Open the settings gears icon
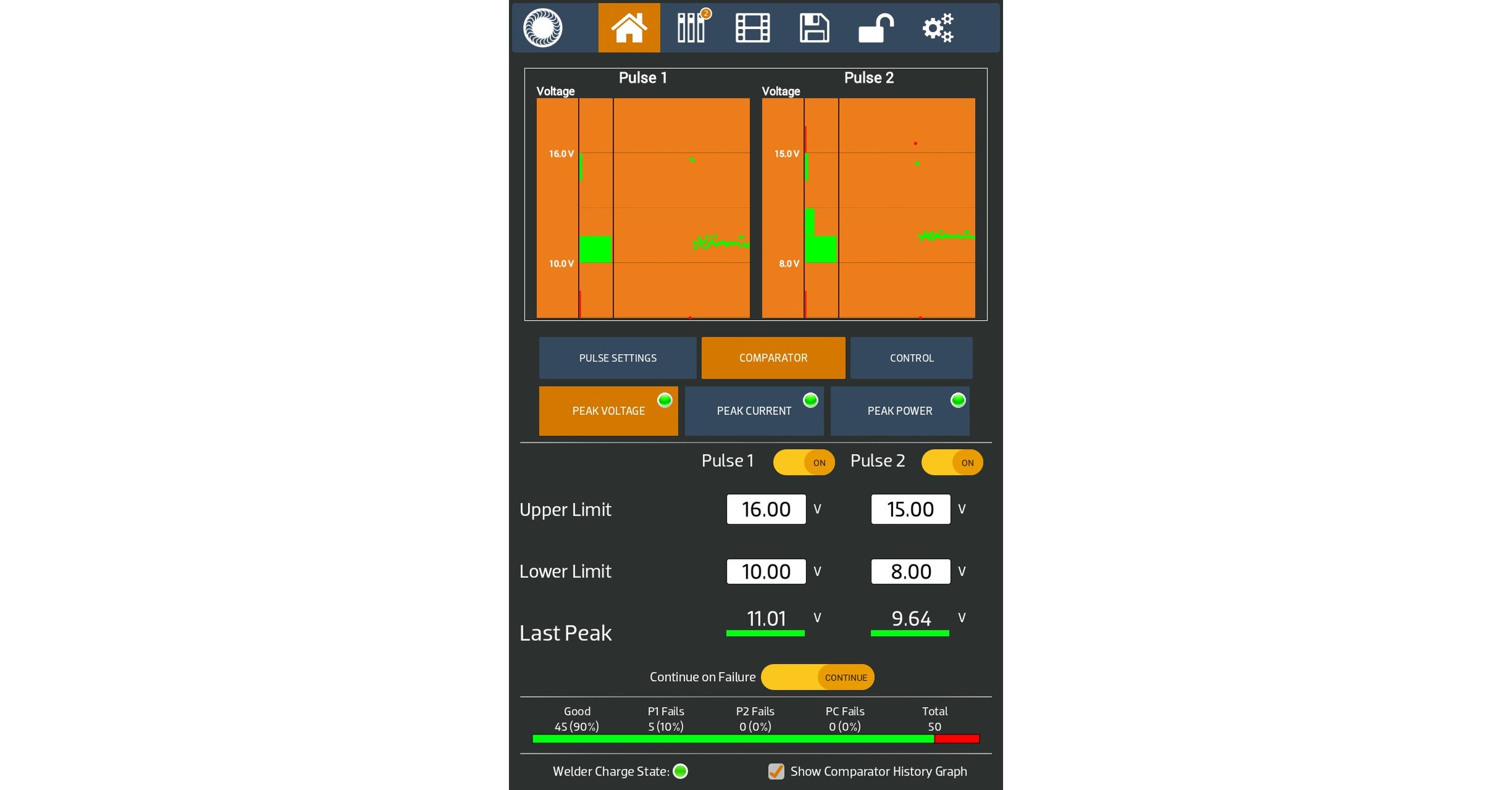This screenshot has height=790, width=1512. (939, 27)
